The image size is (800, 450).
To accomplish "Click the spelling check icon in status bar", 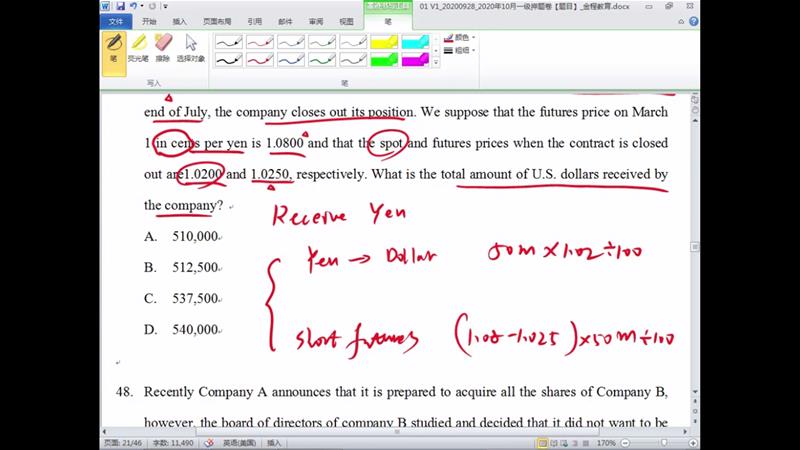I will coord(210,442).
